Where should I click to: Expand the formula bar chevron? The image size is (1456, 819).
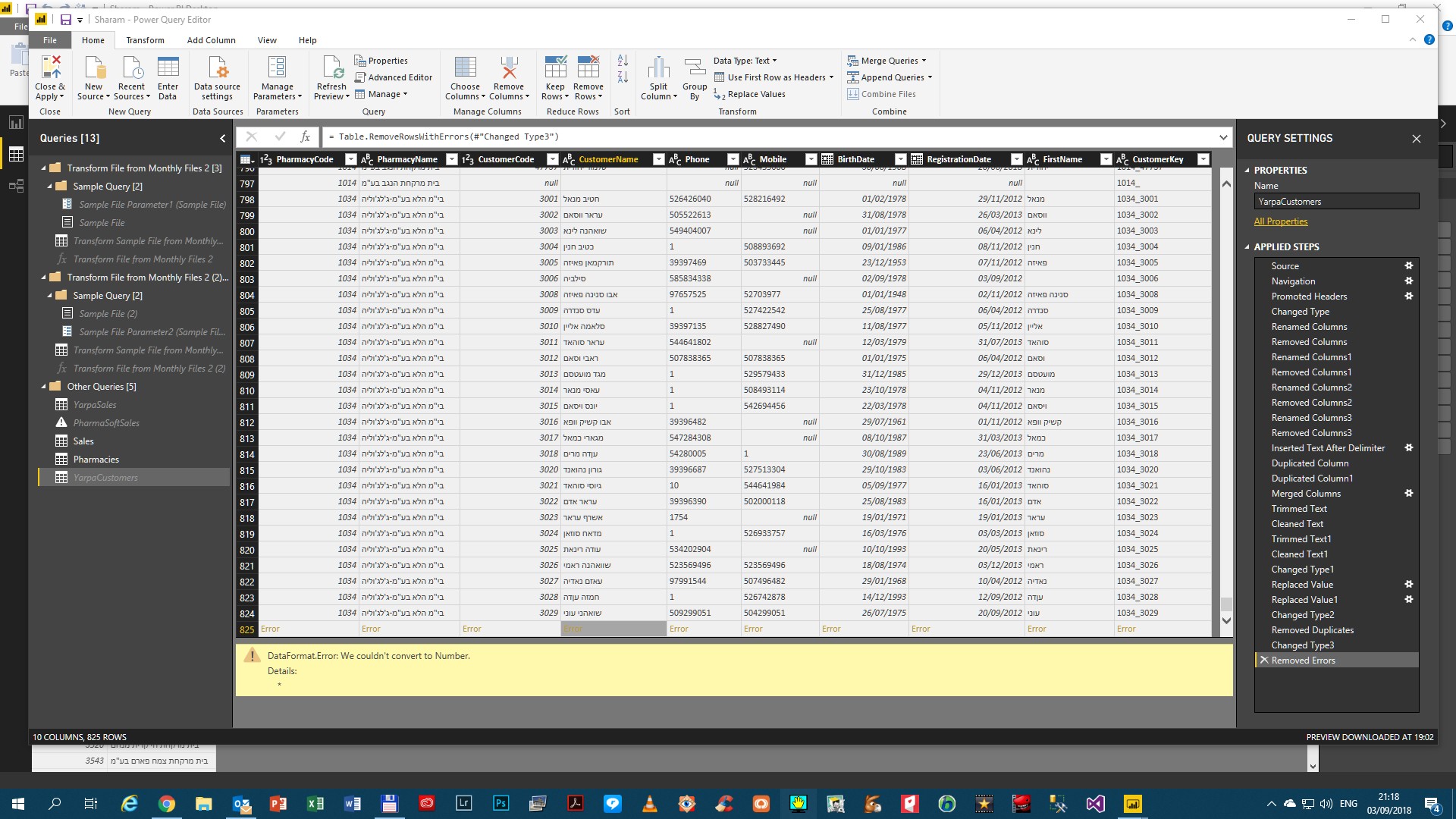(1223, 137)
